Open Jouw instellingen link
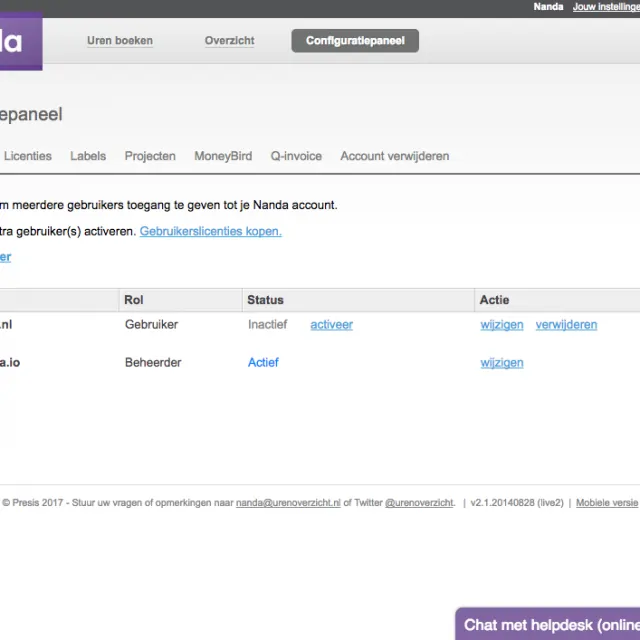 click(606, 7)
